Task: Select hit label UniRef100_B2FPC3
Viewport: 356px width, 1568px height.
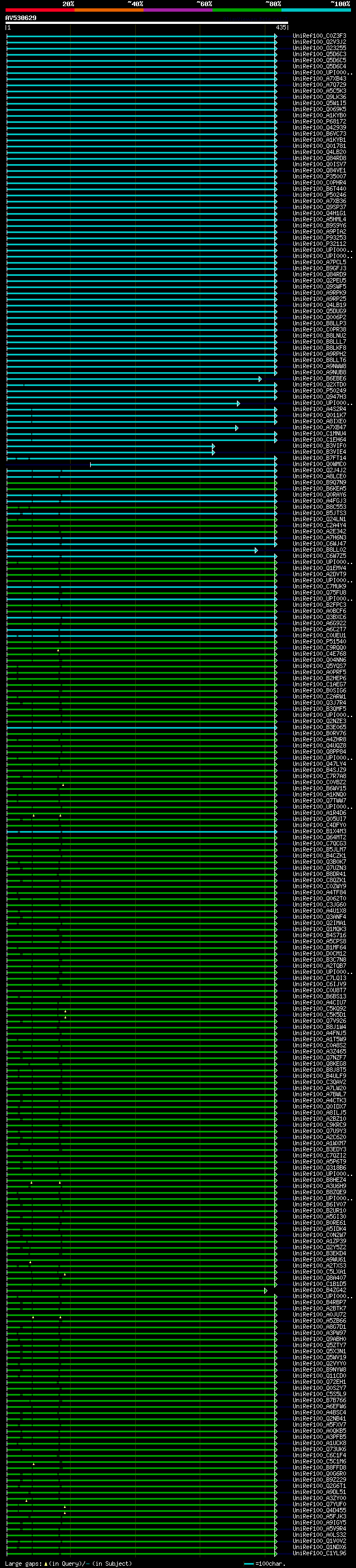Action: point(319,605)
